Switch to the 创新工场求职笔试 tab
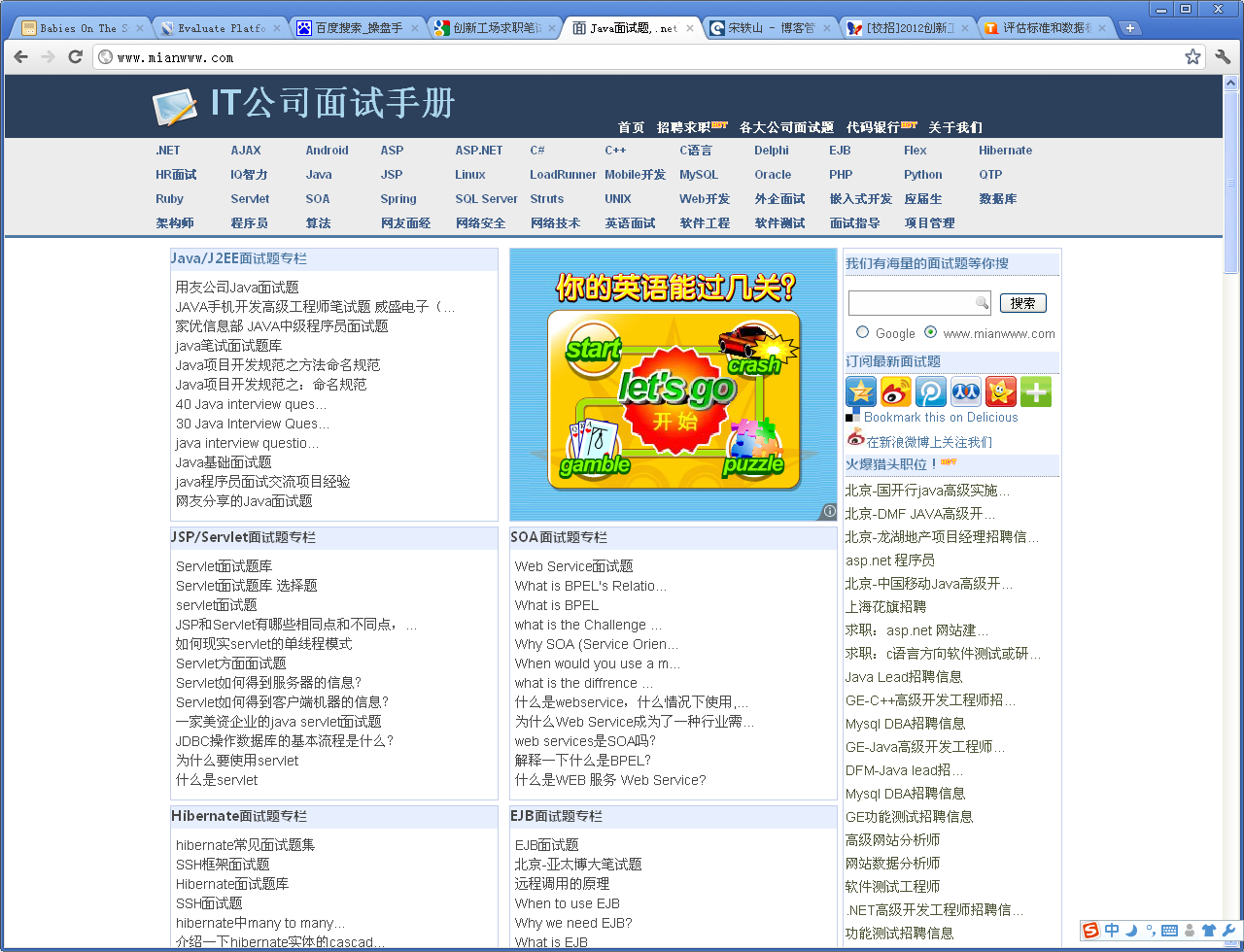 tap(497, 28)
